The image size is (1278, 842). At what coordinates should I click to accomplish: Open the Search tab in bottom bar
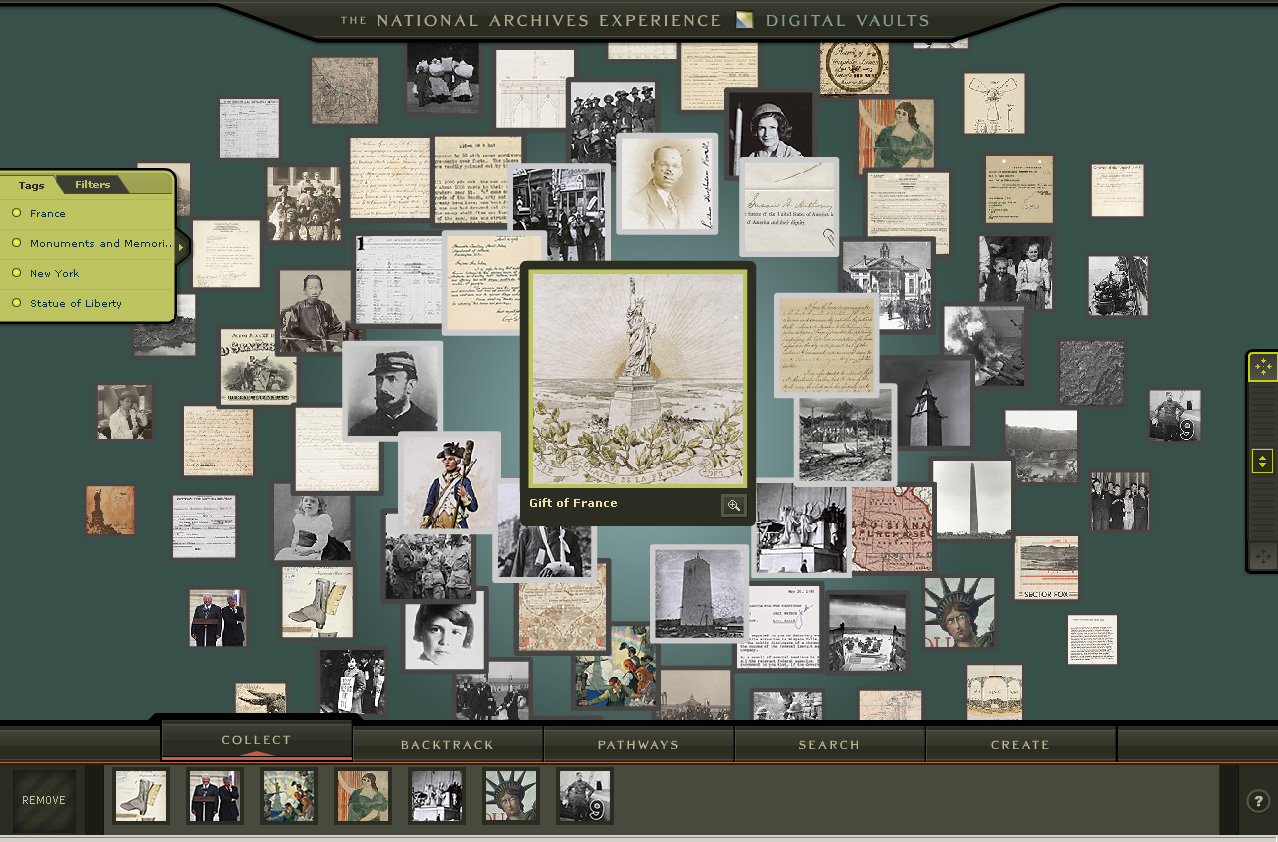coord(829,745)
